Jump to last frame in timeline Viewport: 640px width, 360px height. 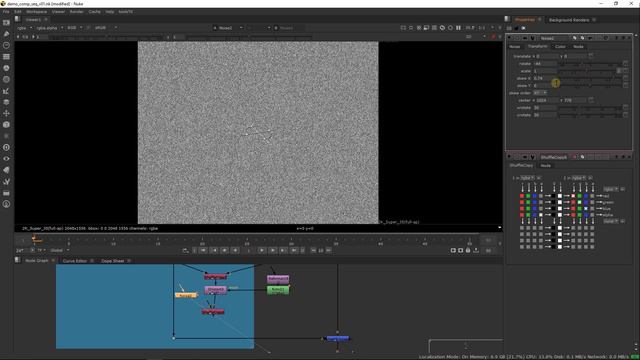pyautogui.click(x=294, y=250)
